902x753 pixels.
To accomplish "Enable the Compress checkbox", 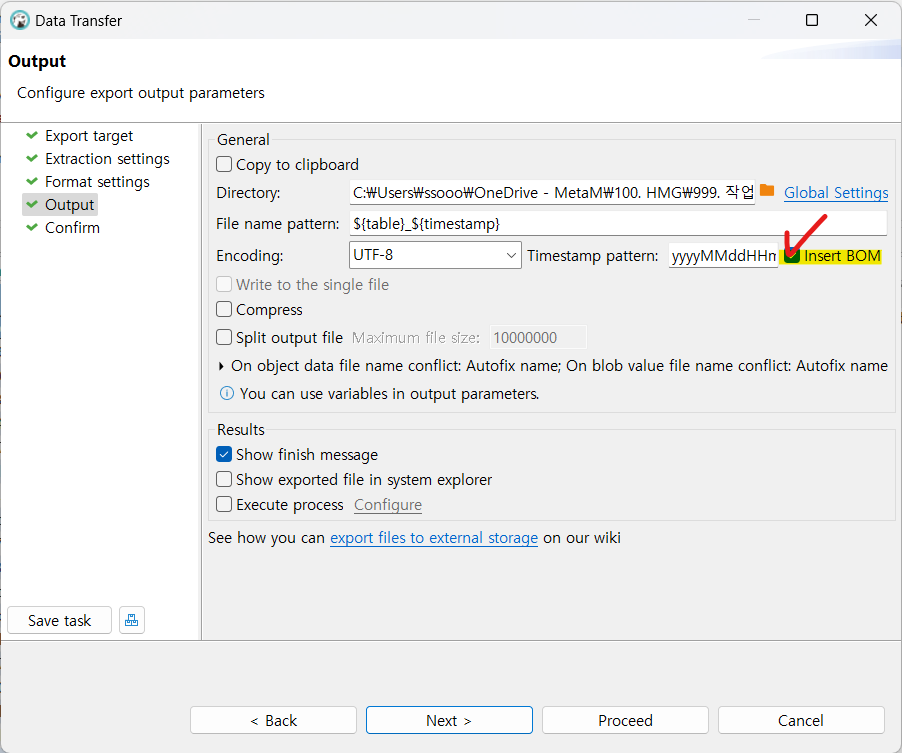I will tap(224, 309).
